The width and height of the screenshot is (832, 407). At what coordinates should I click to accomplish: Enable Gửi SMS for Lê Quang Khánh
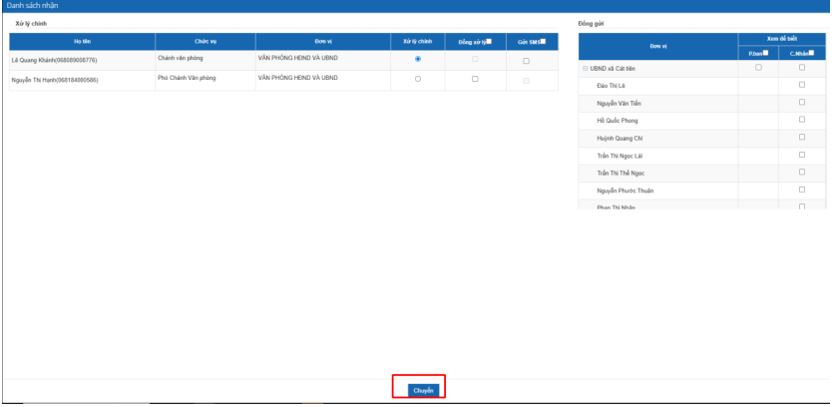pyautogui.click(x=527, y=61)
